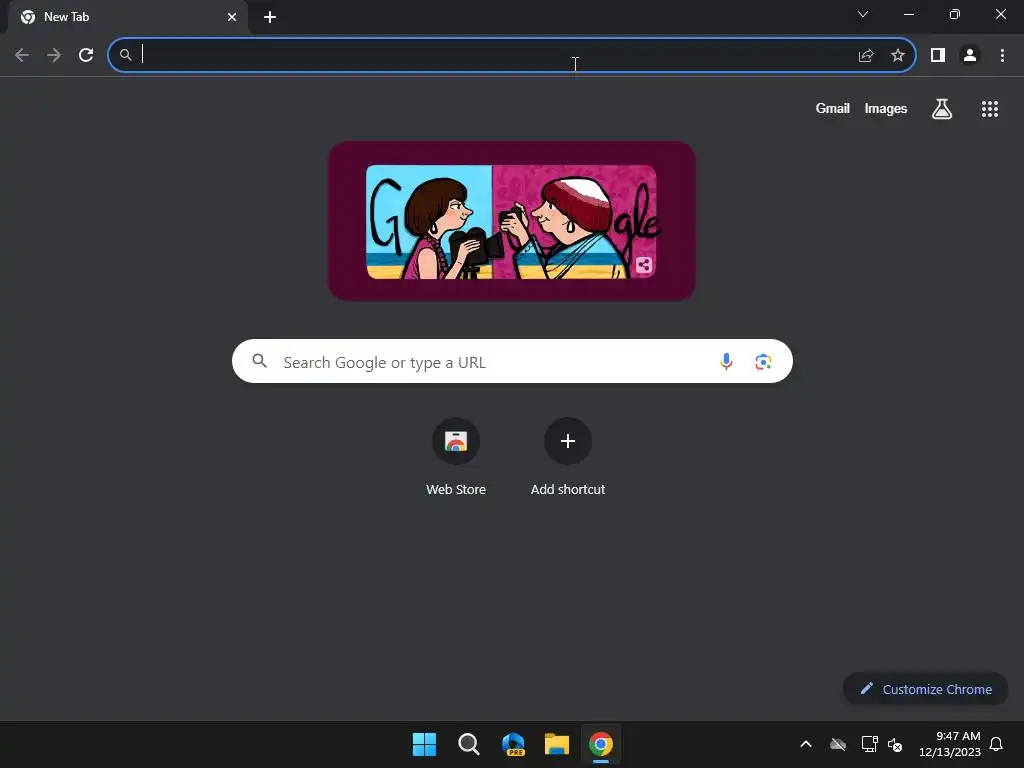Close the New Tab tab
This screenshot has height=768, width=1024.
(232, 17)
